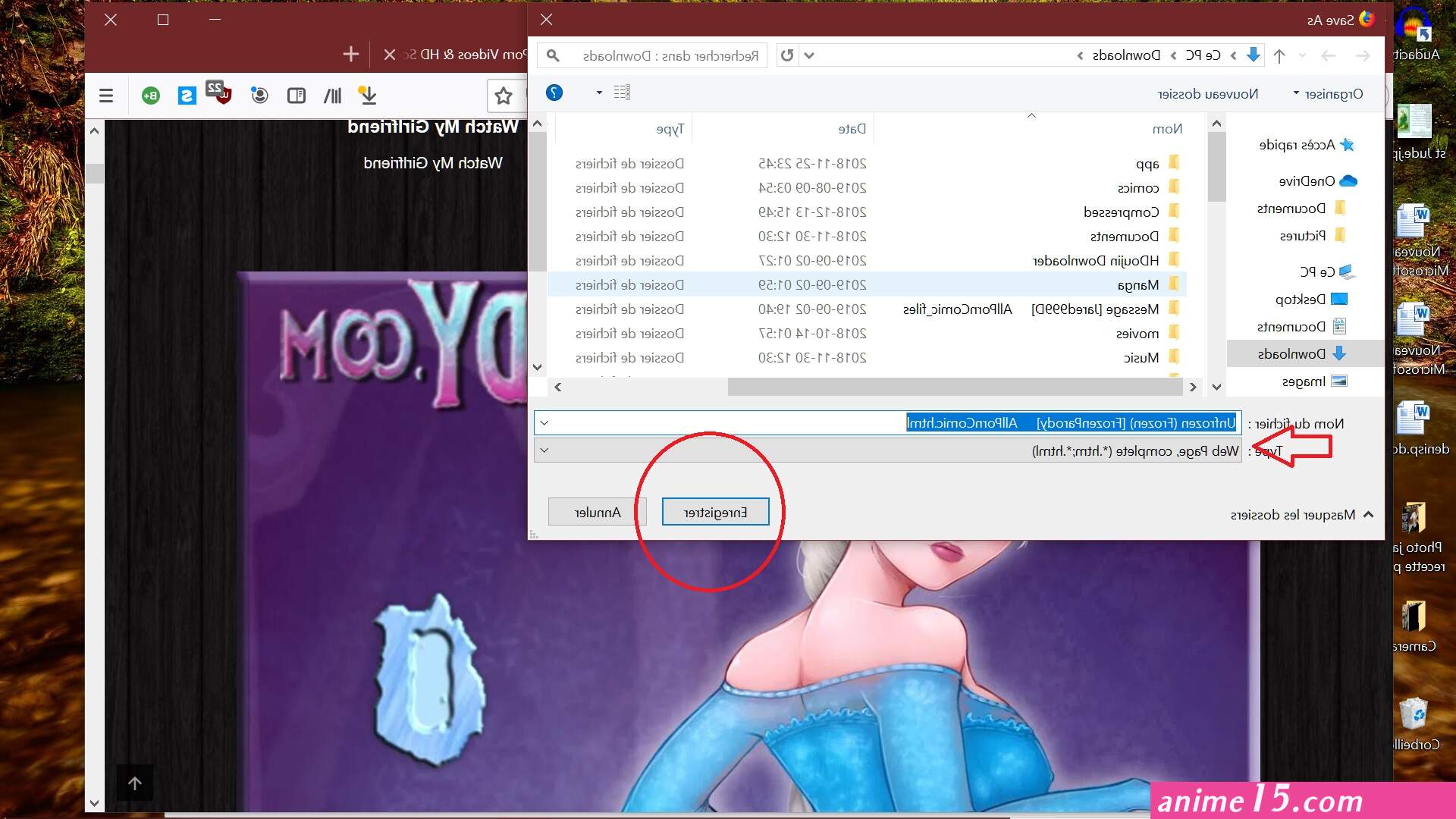This screenshot has height=819, width=1456.
Task: Open the Firefox hamburger menu
Action: [x=106, y=96]
